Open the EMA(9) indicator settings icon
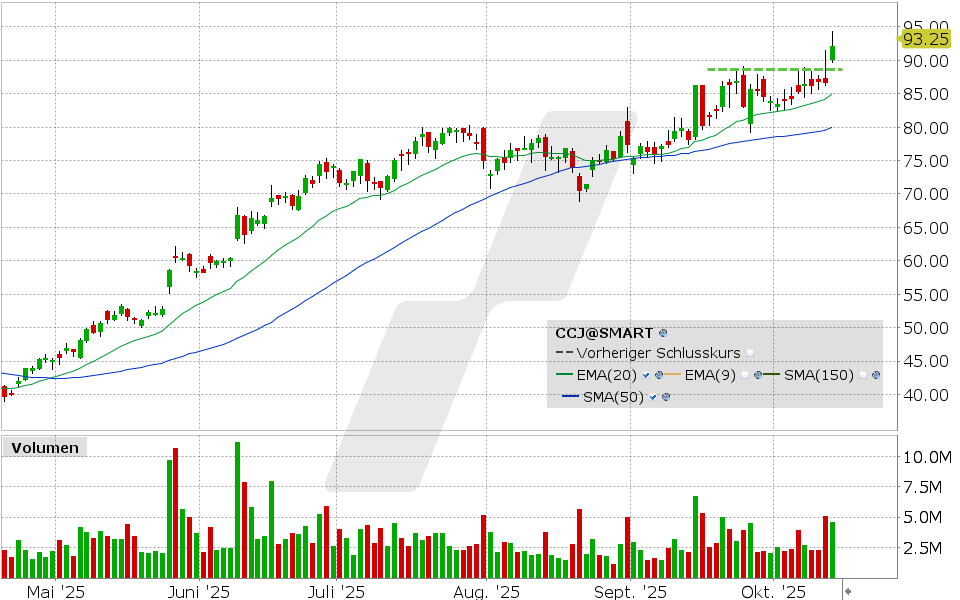 [759, 375]
